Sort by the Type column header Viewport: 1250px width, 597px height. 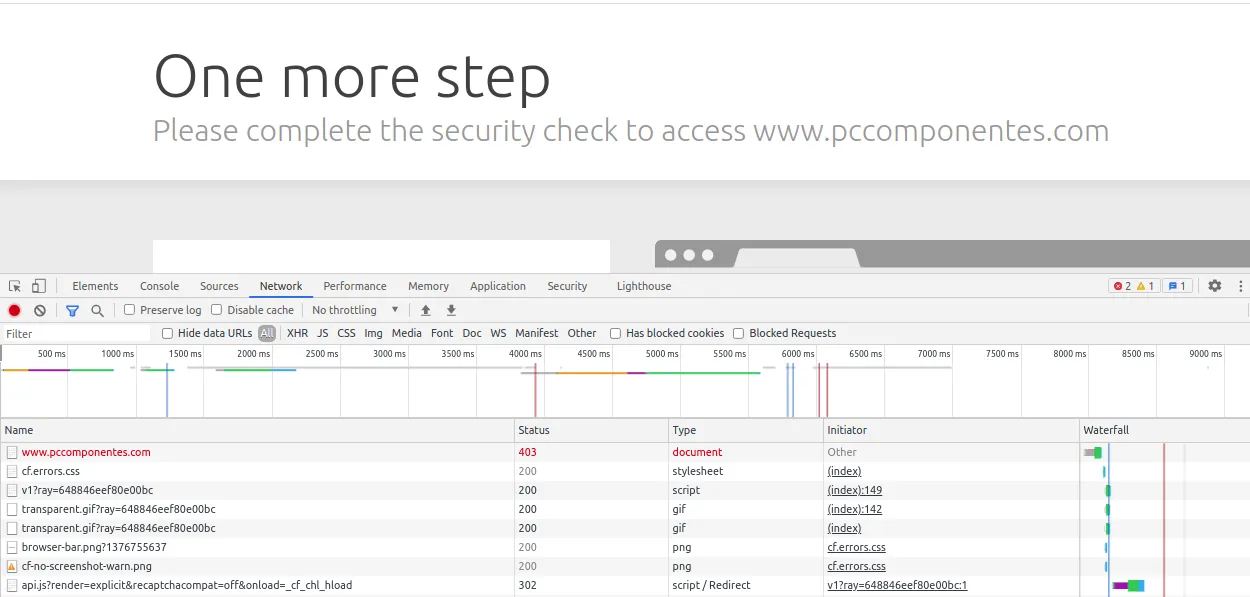pos(746,430)
